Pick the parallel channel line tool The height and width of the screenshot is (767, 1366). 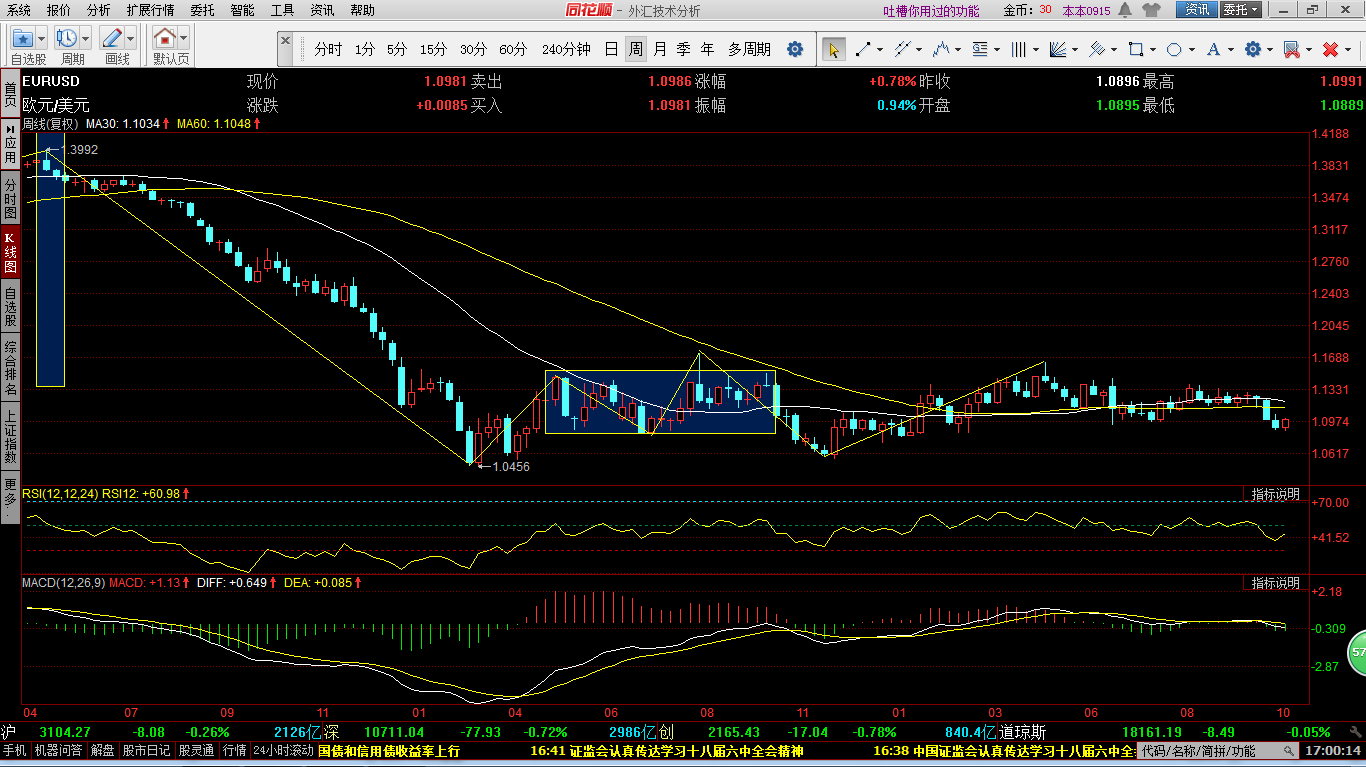click(x=901, y=49)
